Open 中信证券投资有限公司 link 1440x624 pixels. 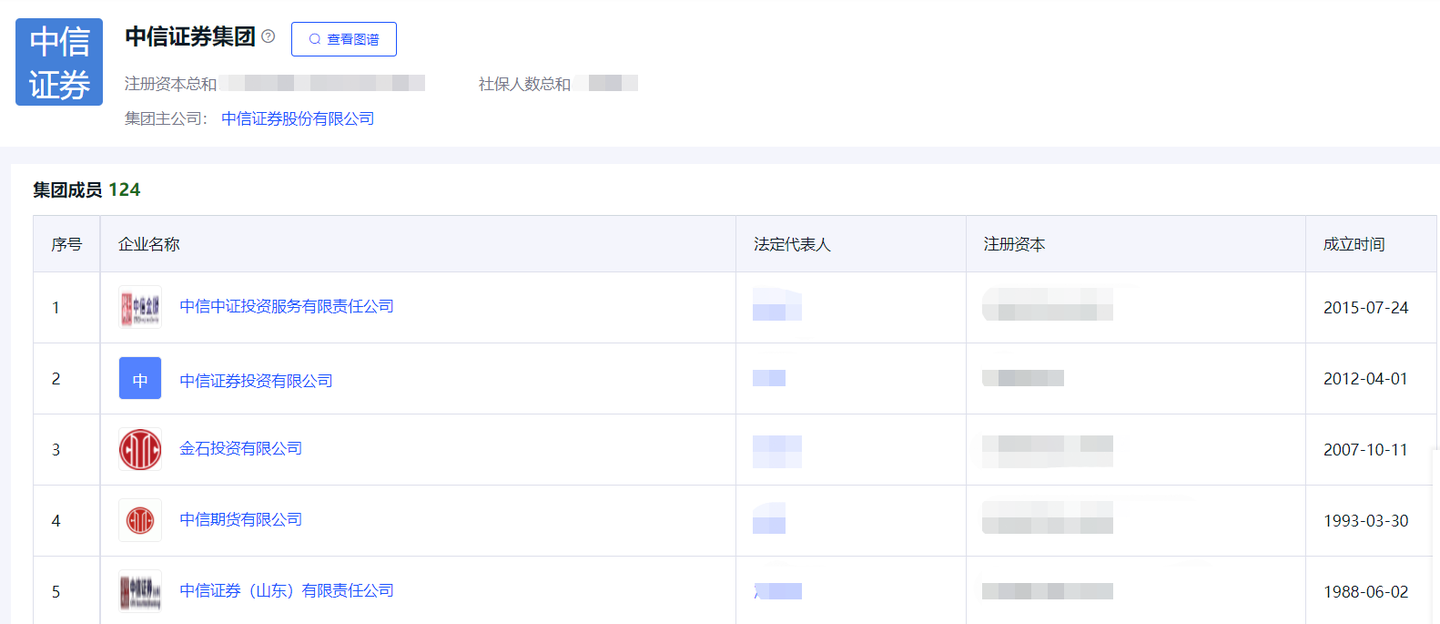256,380
